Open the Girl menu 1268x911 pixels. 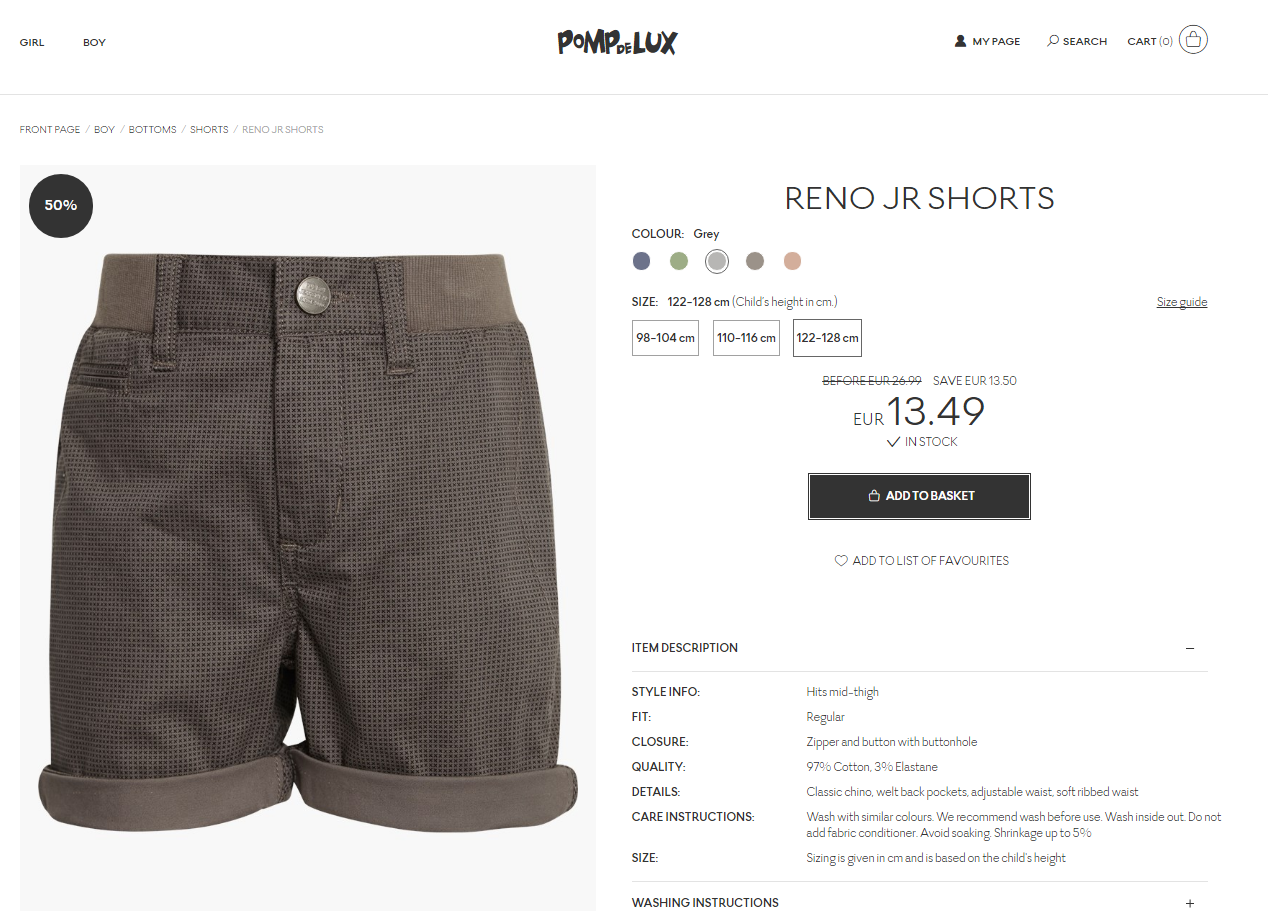32,42
